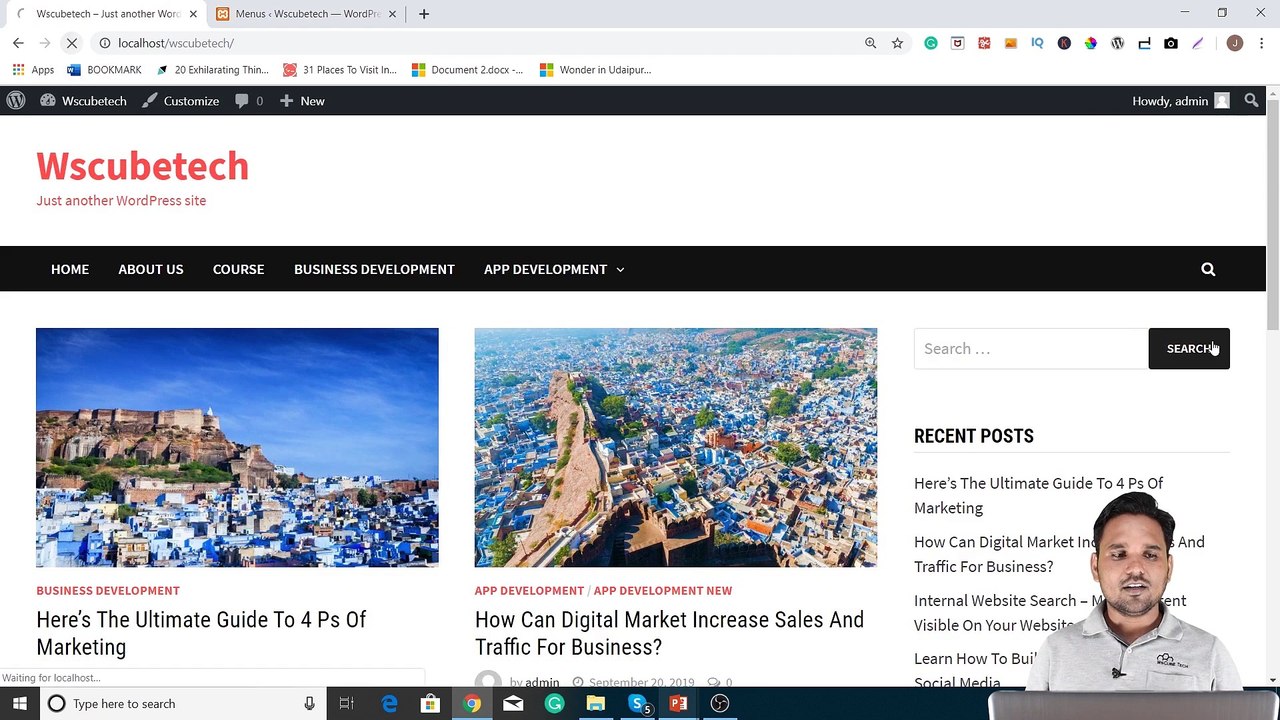
Task: Expand the App Development submenu arrow
Action: coord(620,270)
